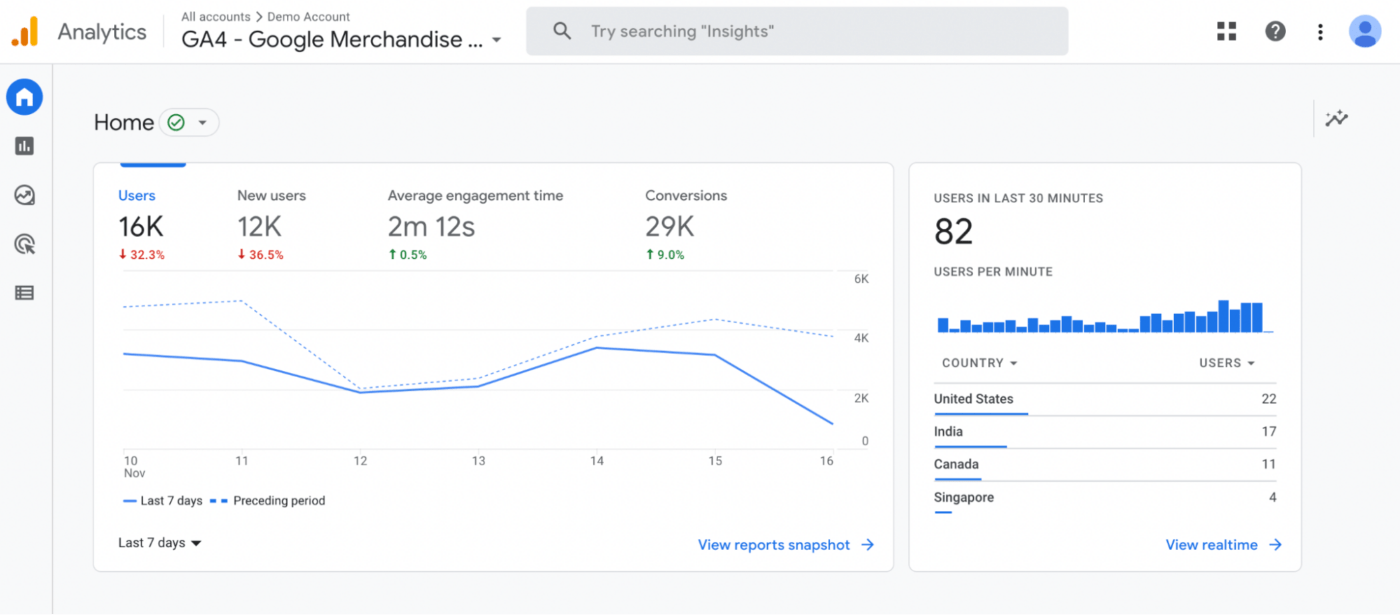Image resolution: width=1400 pixels, height=615 pixels.
Task: Click the user account avatar
Action: (1364, 31)
